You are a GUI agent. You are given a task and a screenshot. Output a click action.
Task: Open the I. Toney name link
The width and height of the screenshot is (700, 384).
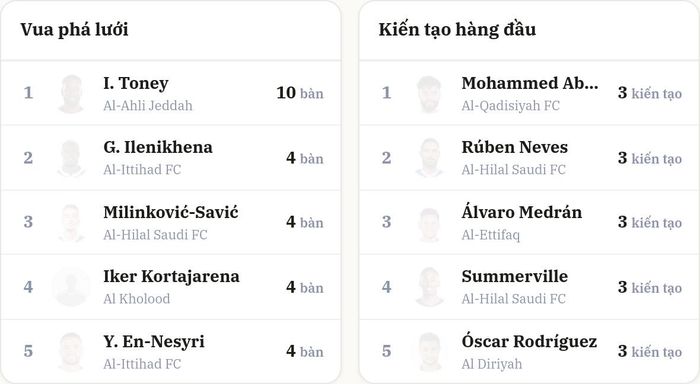tap(136, 83)
